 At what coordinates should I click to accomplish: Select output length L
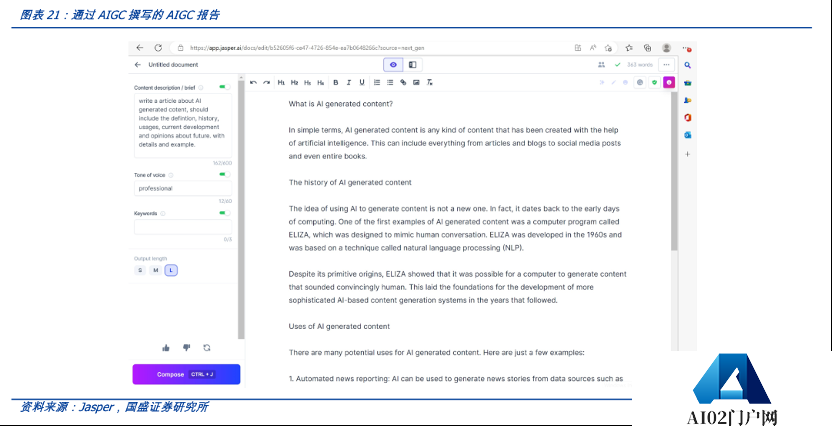click(171, 270)
